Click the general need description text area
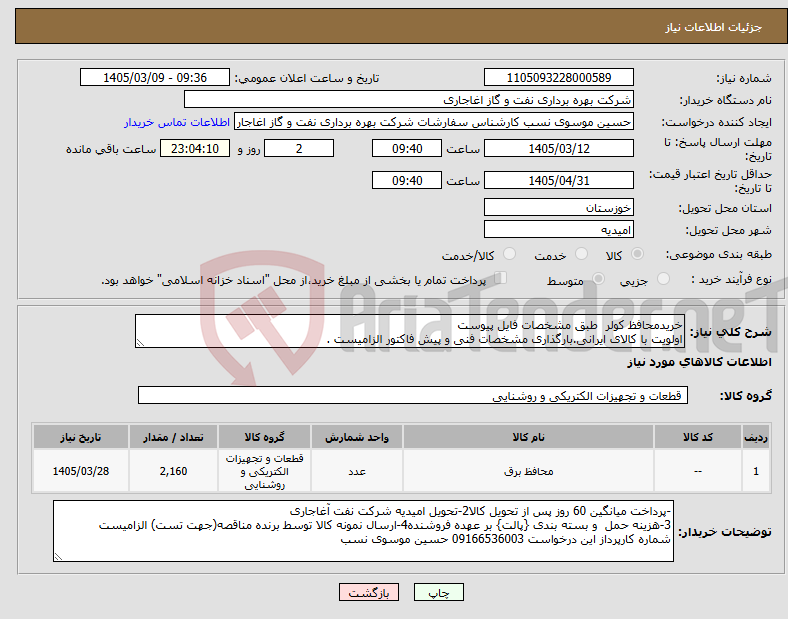The width and height of the screenshot is (788, 619). [x=410, y=332]
